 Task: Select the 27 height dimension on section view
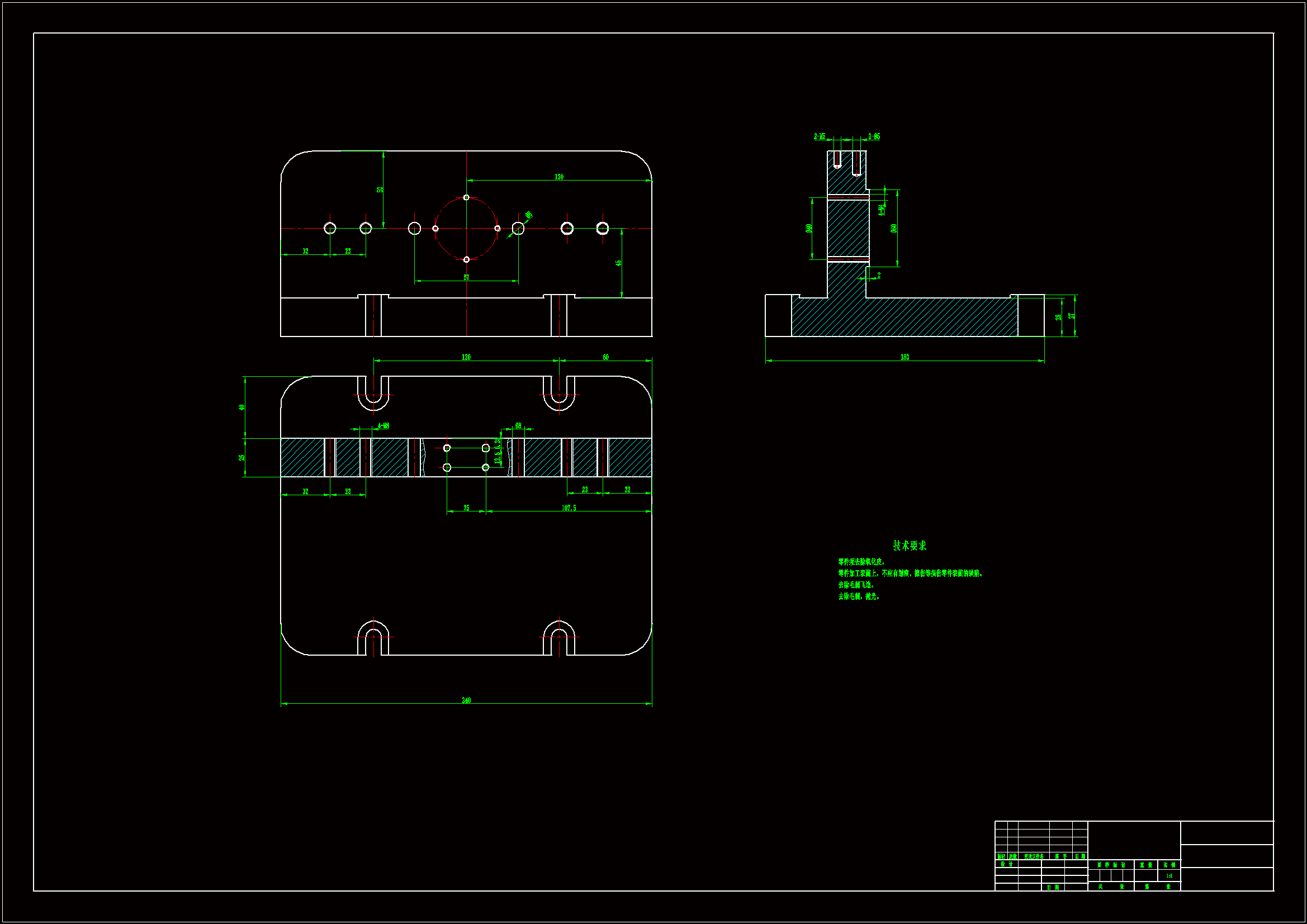tap(1072, 315)
